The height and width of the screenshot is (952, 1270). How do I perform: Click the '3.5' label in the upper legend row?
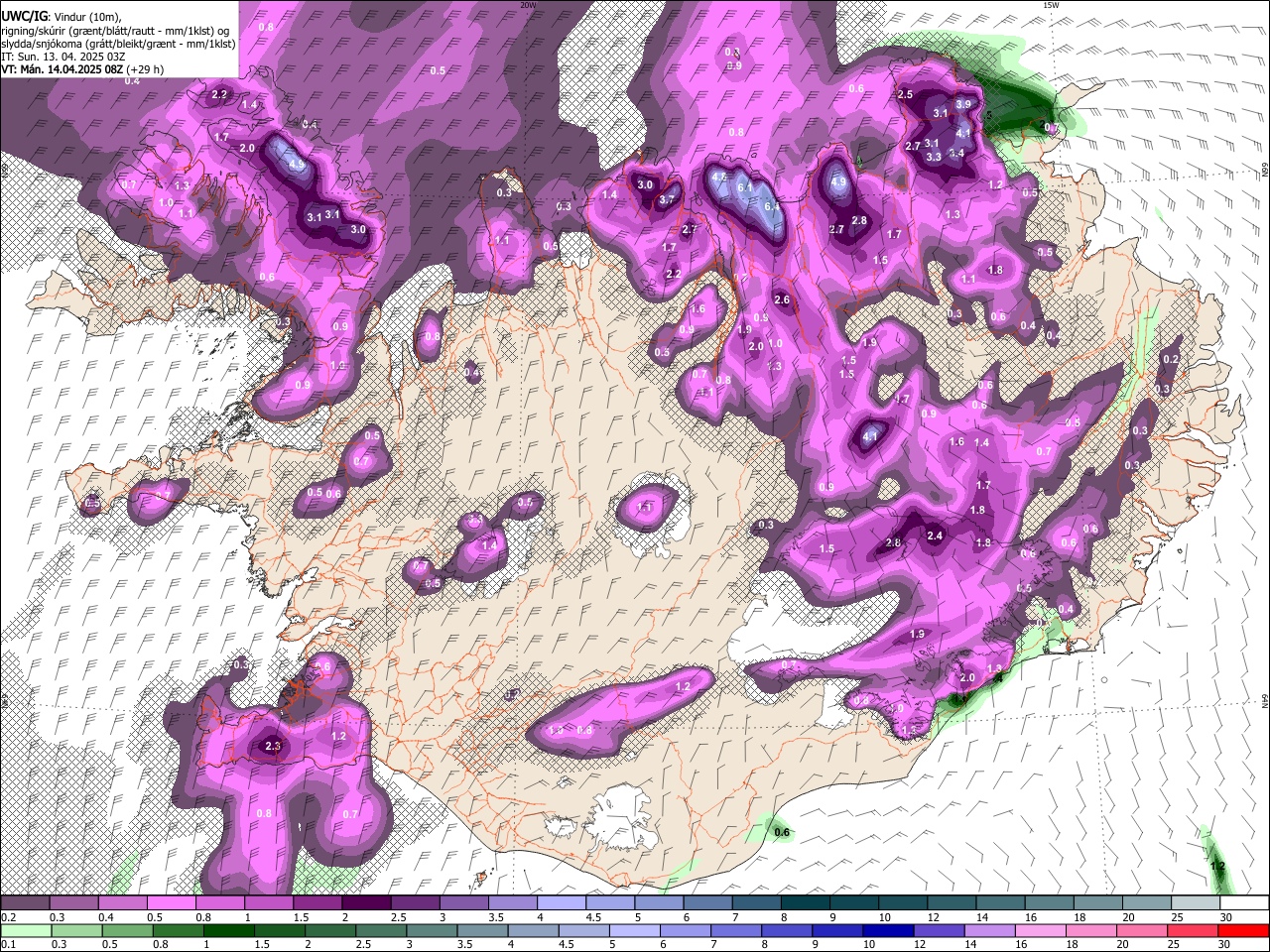(496, 917)
